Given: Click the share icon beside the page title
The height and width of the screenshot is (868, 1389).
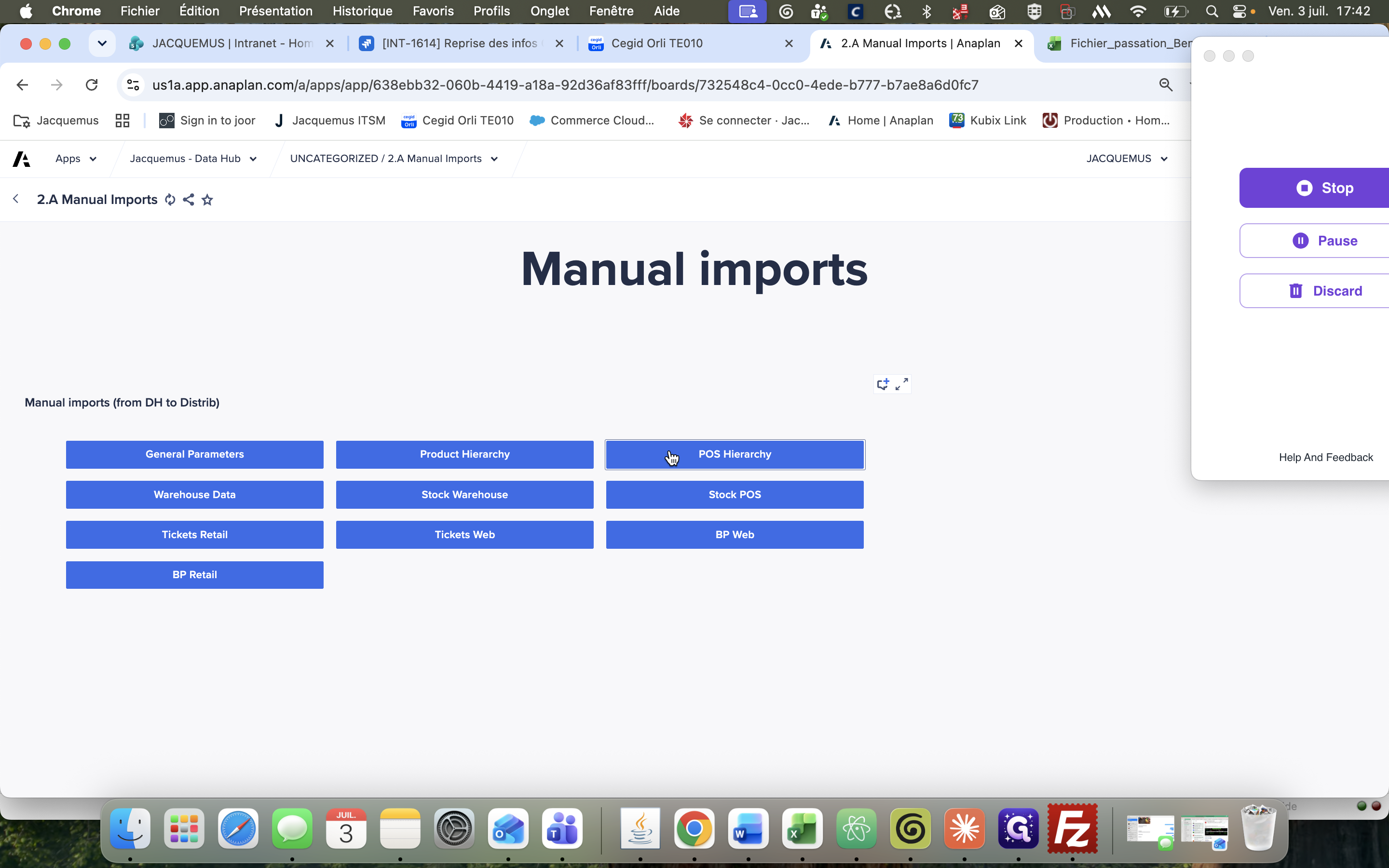Looking at the screenshot, I should (188, 200).
